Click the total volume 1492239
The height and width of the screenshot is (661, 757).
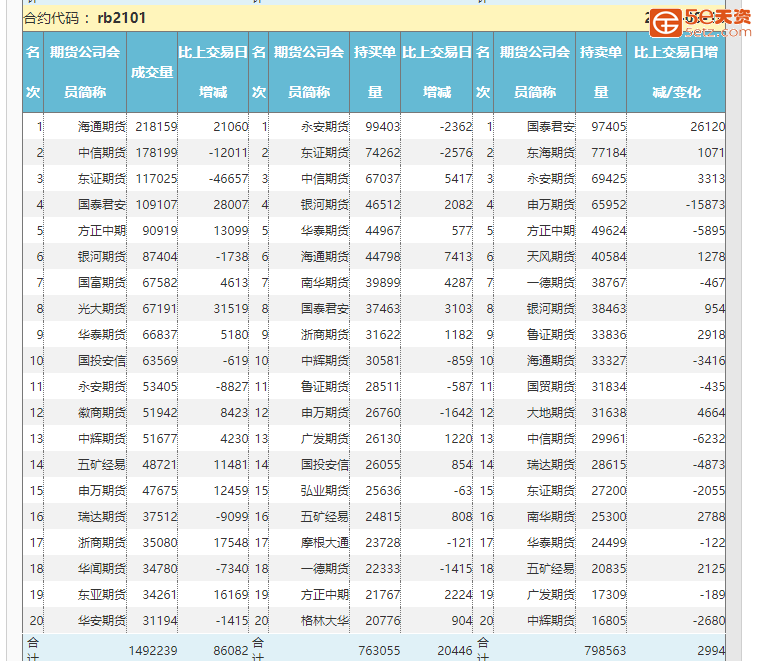point(153,651)
